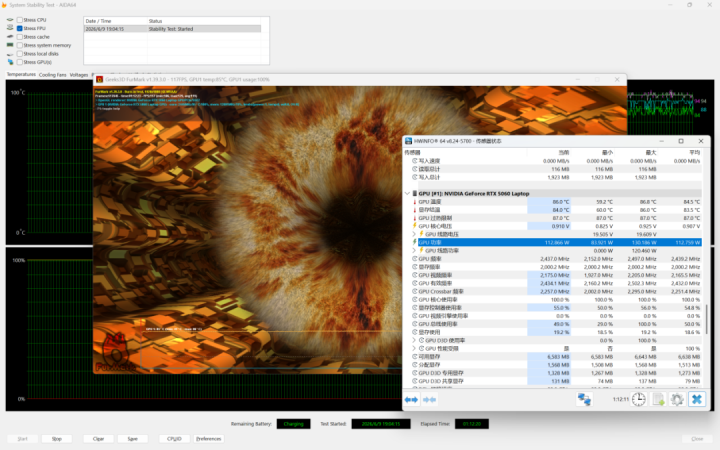720x450 pixels.
Task: Open HWiNFO remote network monitoring icon
Action: click(584, 399)
